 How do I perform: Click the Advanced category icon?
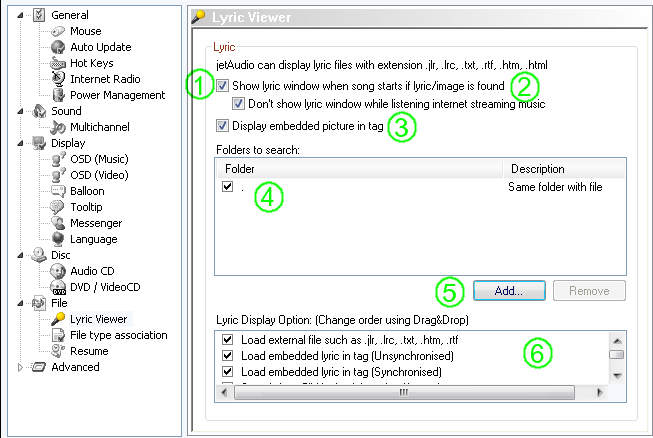click(x=39, y=367)
